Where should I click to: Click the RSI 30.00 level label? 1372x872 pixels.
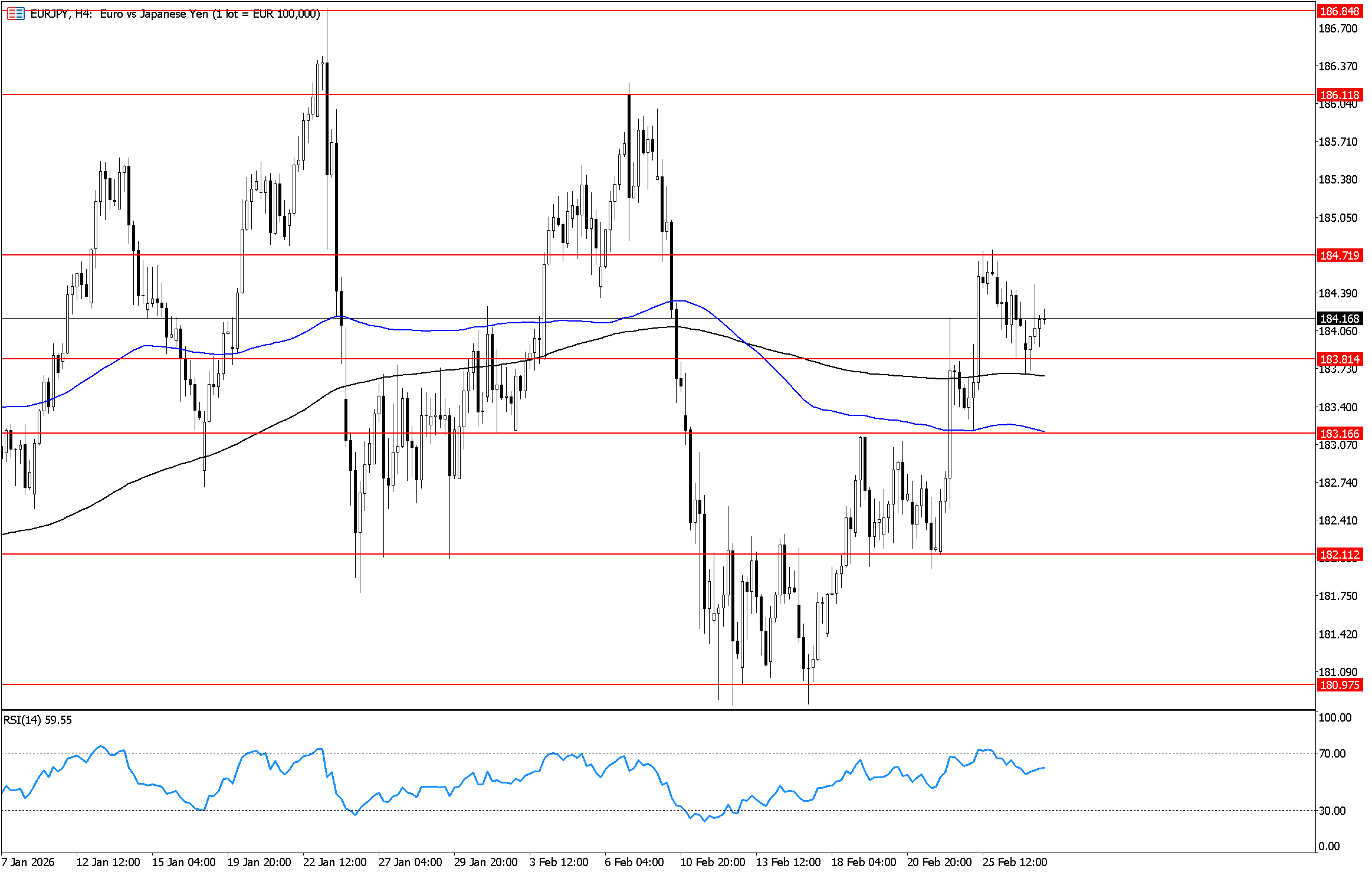click(x=1332, y=811)
